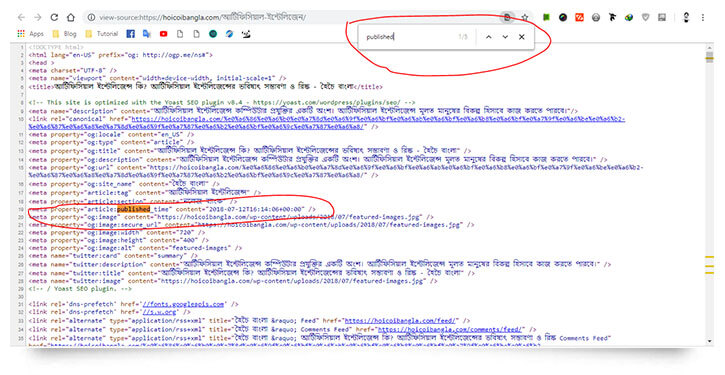Screen dimensions: 725x375
Task: Click the highlighted 'published' match in source
Action: pyautogui.click(x=134, y=209)
